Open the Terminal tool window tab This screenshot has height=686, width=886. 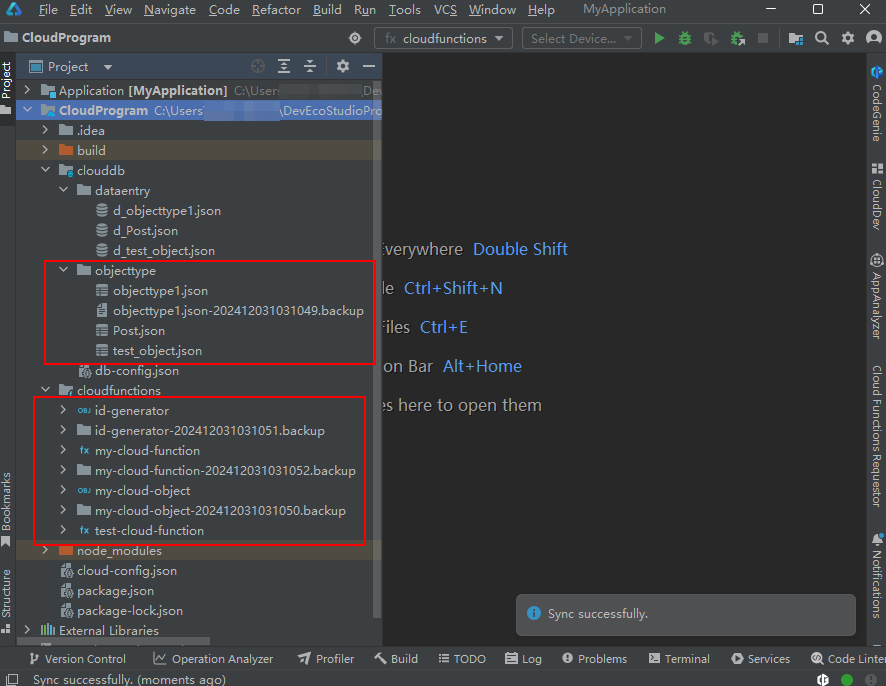pos(679,659)
